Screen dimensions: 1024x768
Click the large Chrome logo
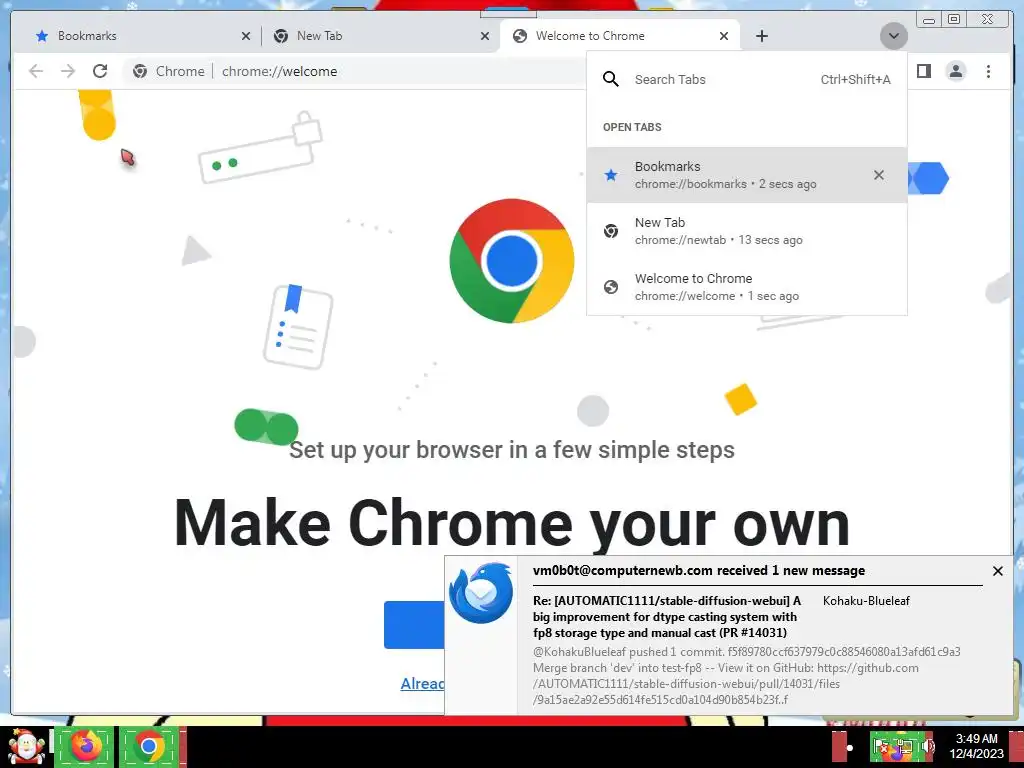(x=512, y=261)
